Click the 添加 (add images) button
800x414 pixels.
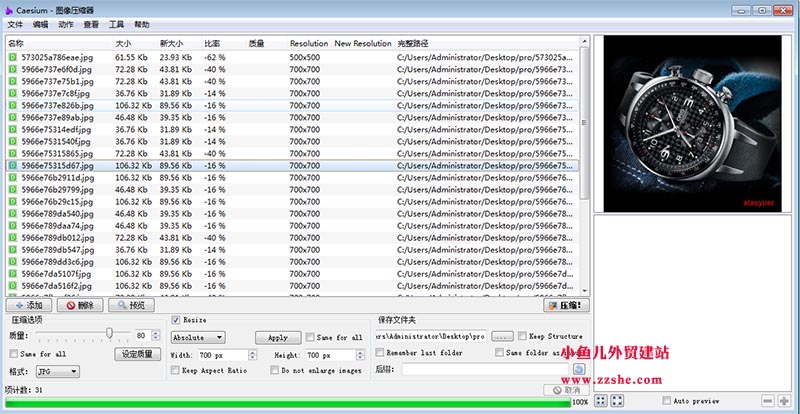coord(28,305)
